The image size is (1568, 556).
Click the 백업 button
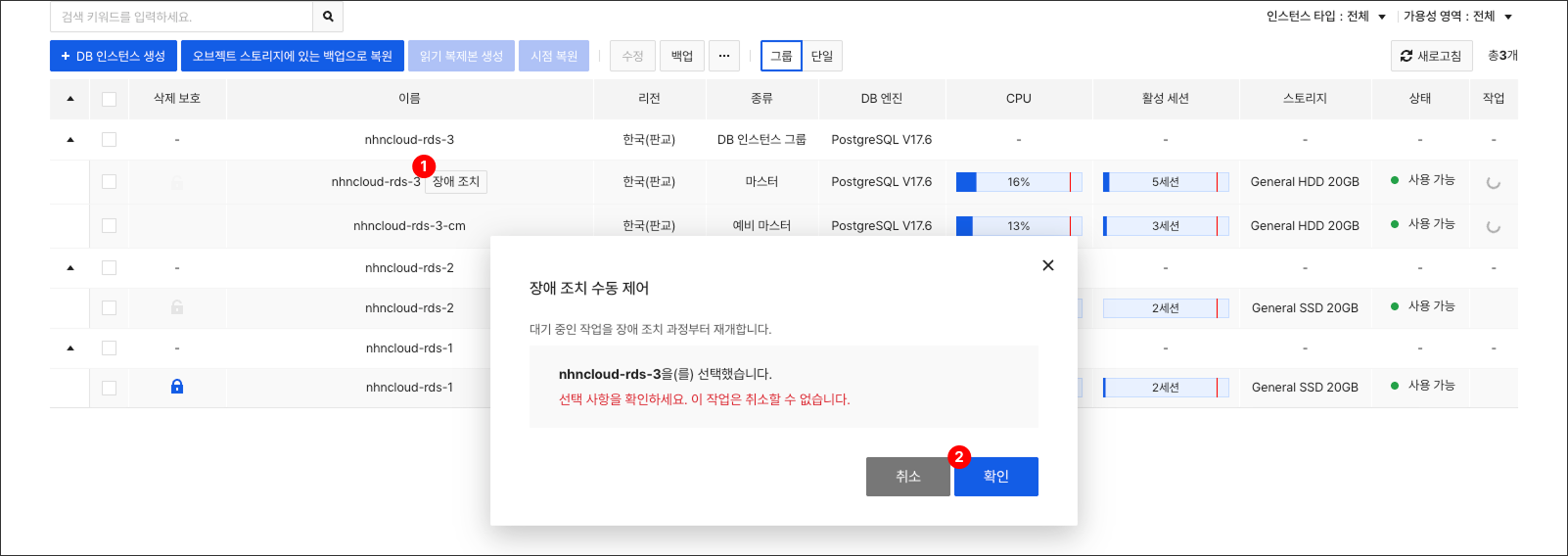pos(682,56)
